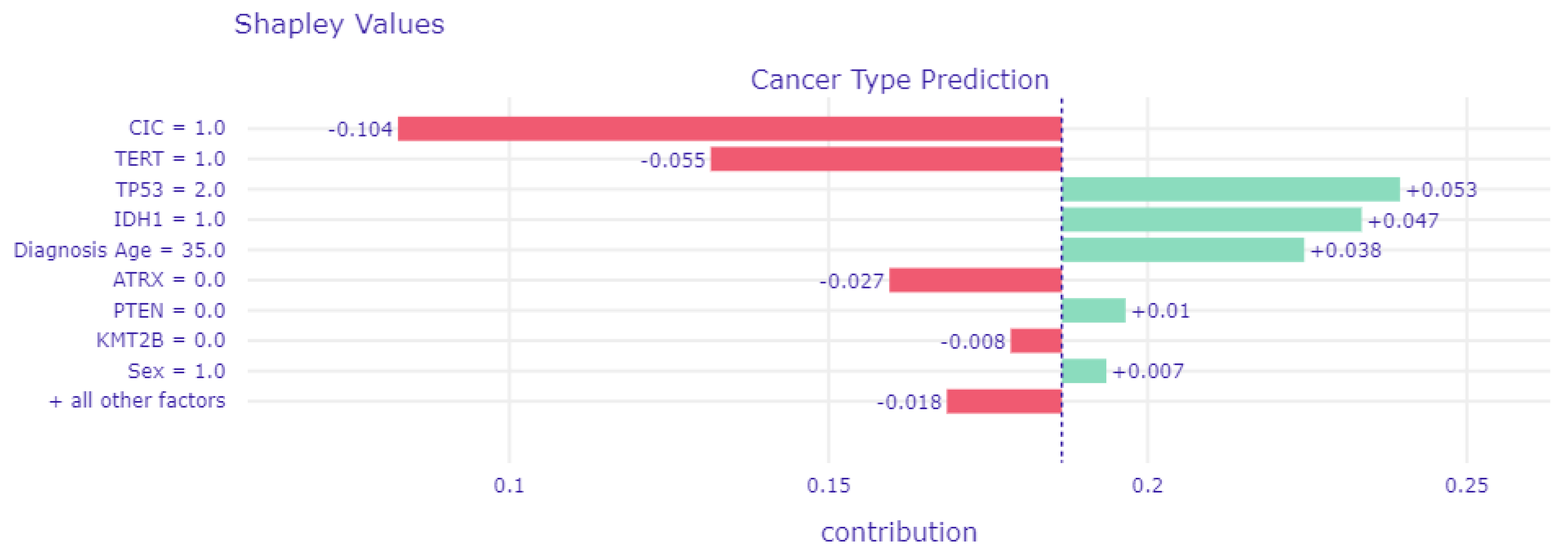Viewport: 1568px width, 553px height.
Task: Click the 'Diagnosis Age = 35.0' label
Action: (119, 250)
